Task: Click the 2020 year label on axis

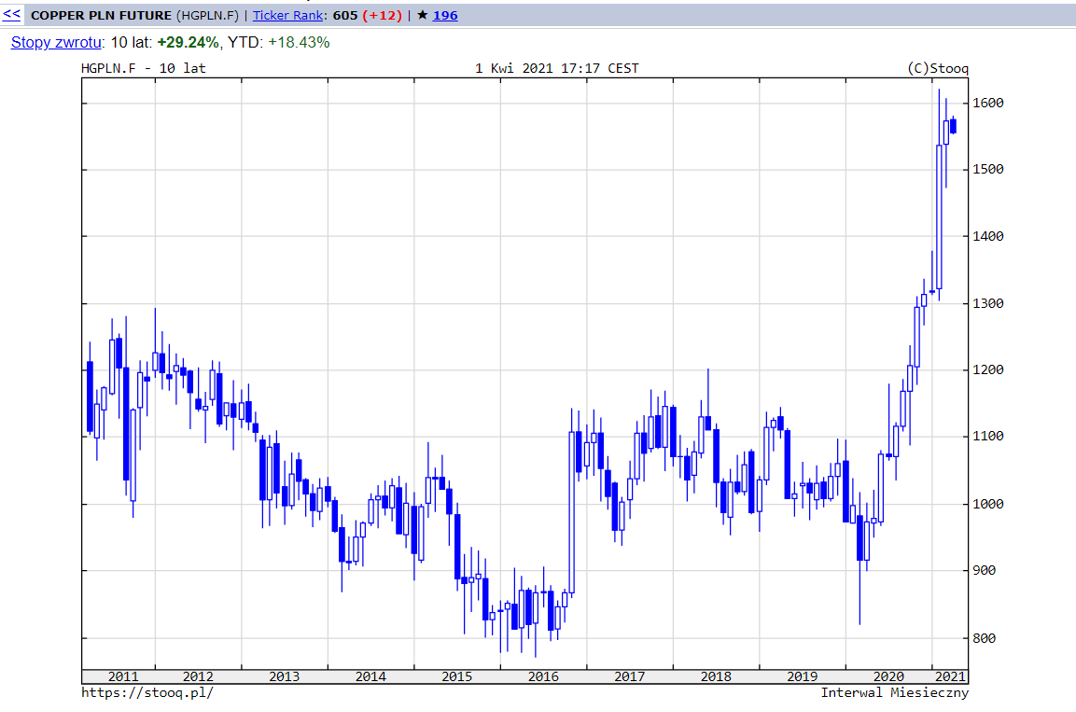Action: point(889,676)
